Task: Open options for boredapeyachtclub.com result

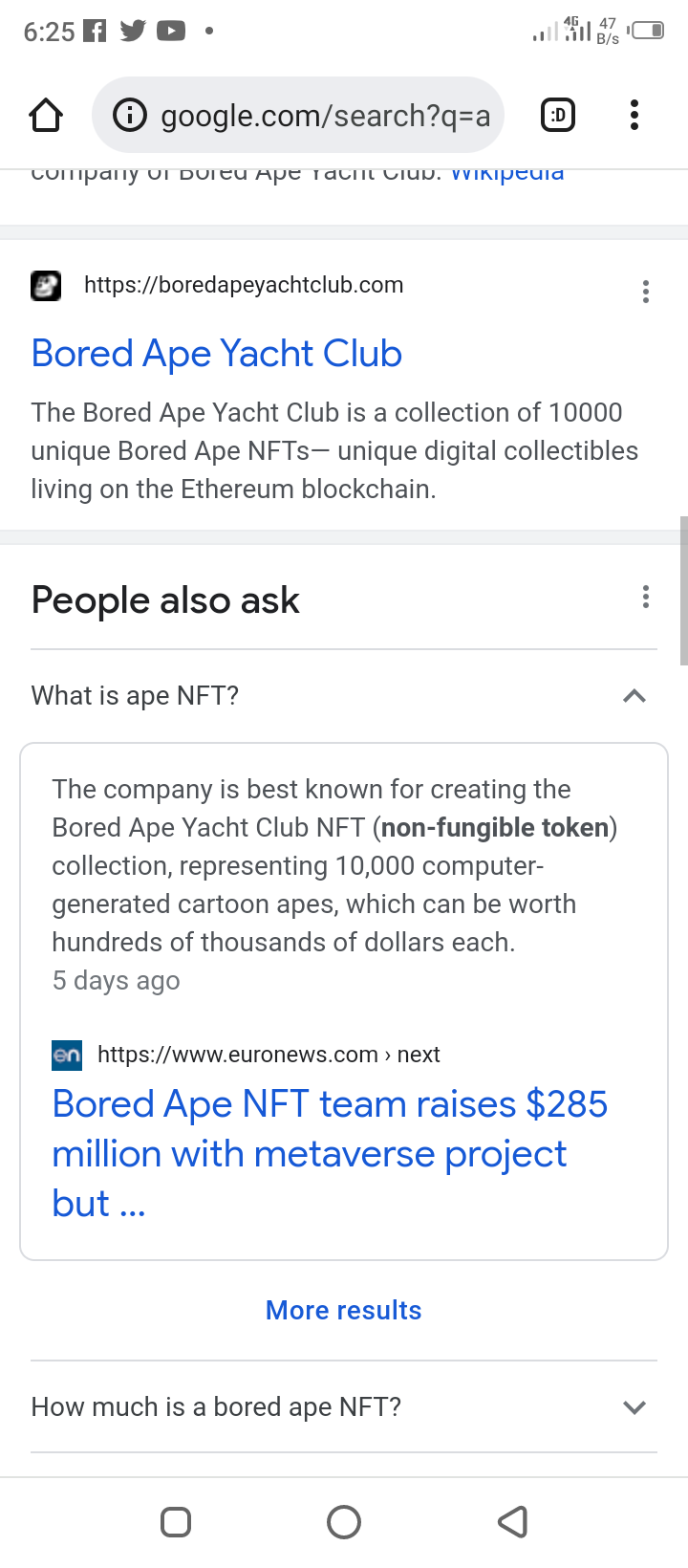Action: pos(646,292)
